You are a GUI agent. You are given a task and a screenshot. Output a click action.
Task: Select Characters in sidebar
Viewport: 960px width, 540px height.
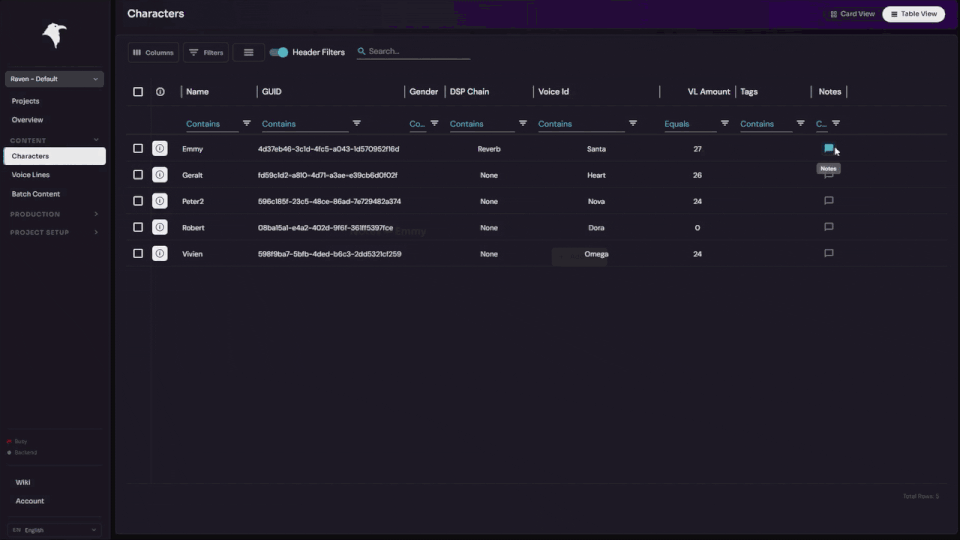point(54,156)
